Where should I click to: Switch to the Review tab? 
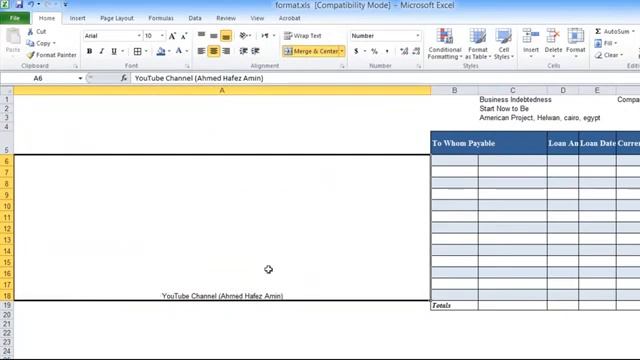226,18
